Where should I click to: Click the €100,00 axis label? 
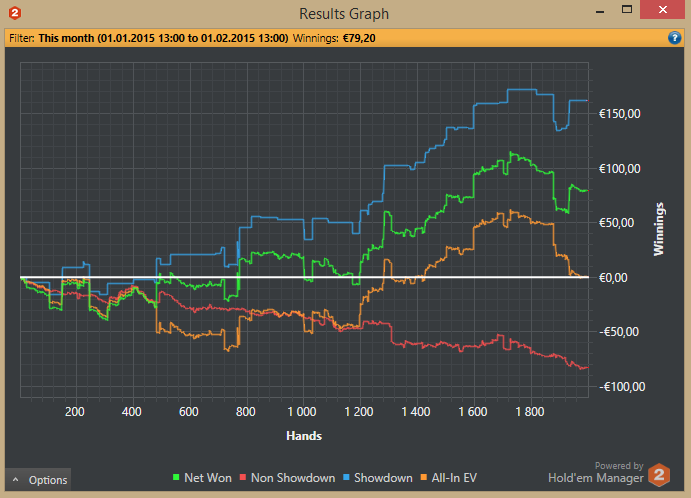[620, 168]
